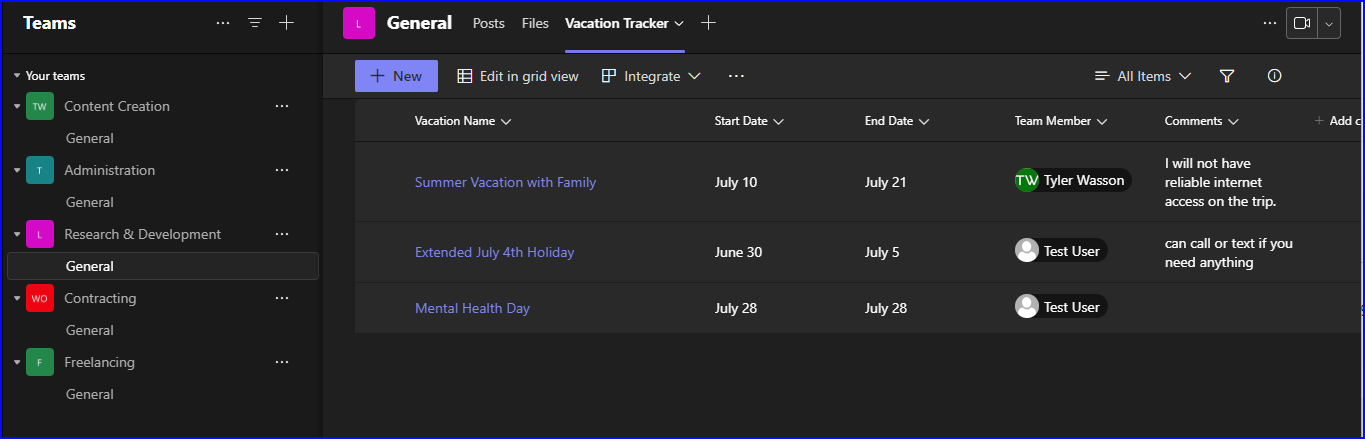Switch to the Files tab
Image resolution: width=1365 pixels, height=439 pixels.
535,23
